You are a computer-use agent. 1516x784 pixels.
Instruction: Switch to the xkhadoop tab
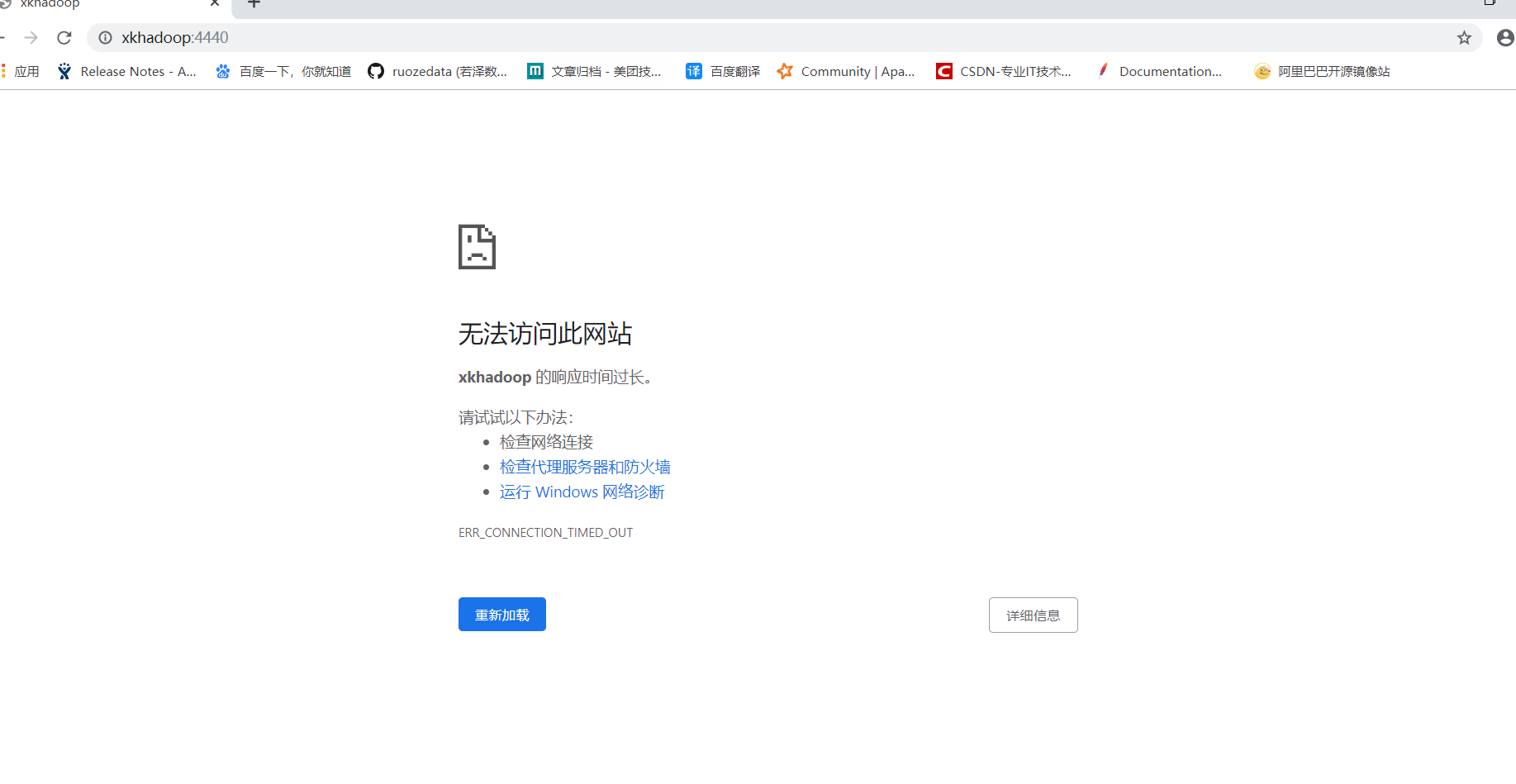click(99, 7)
